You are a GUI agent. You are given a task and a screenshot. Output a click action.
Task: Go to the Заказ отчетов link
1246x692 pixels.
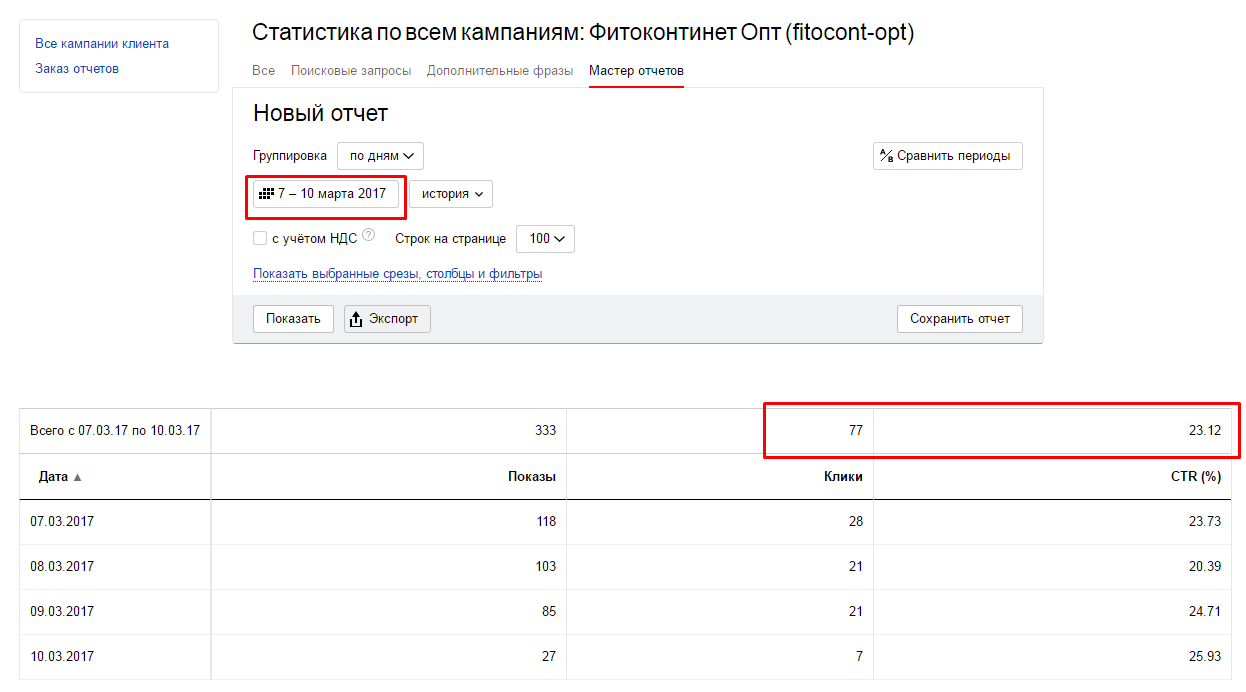click(77, 69)
